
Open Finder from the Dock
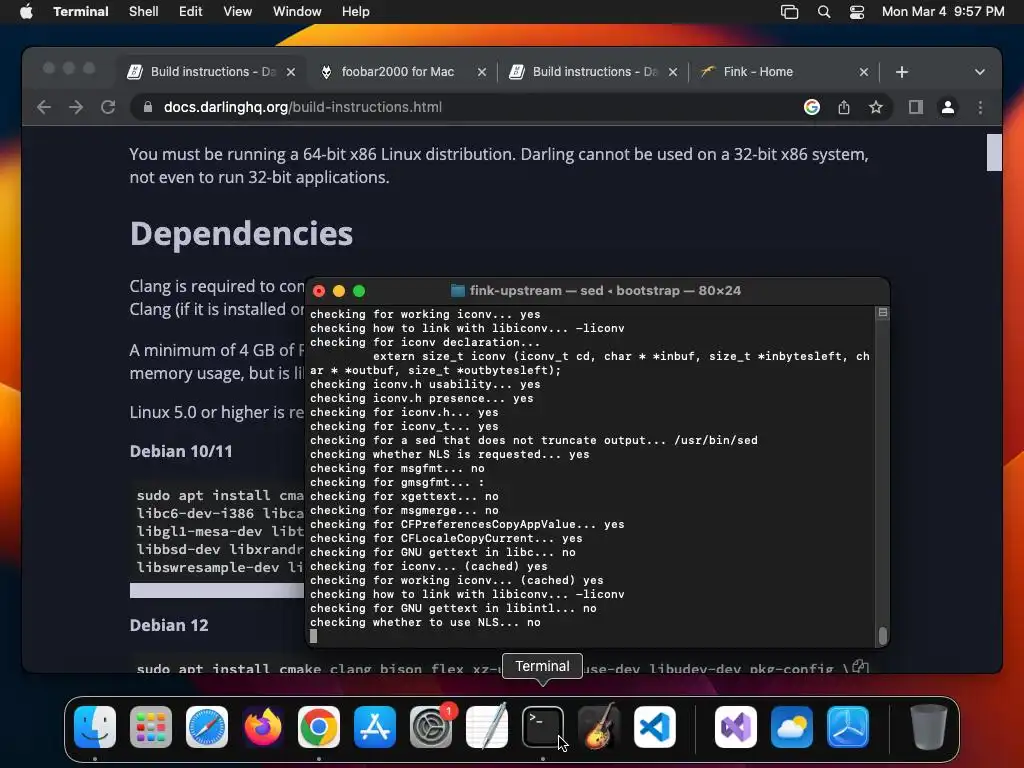click(95, 727)
